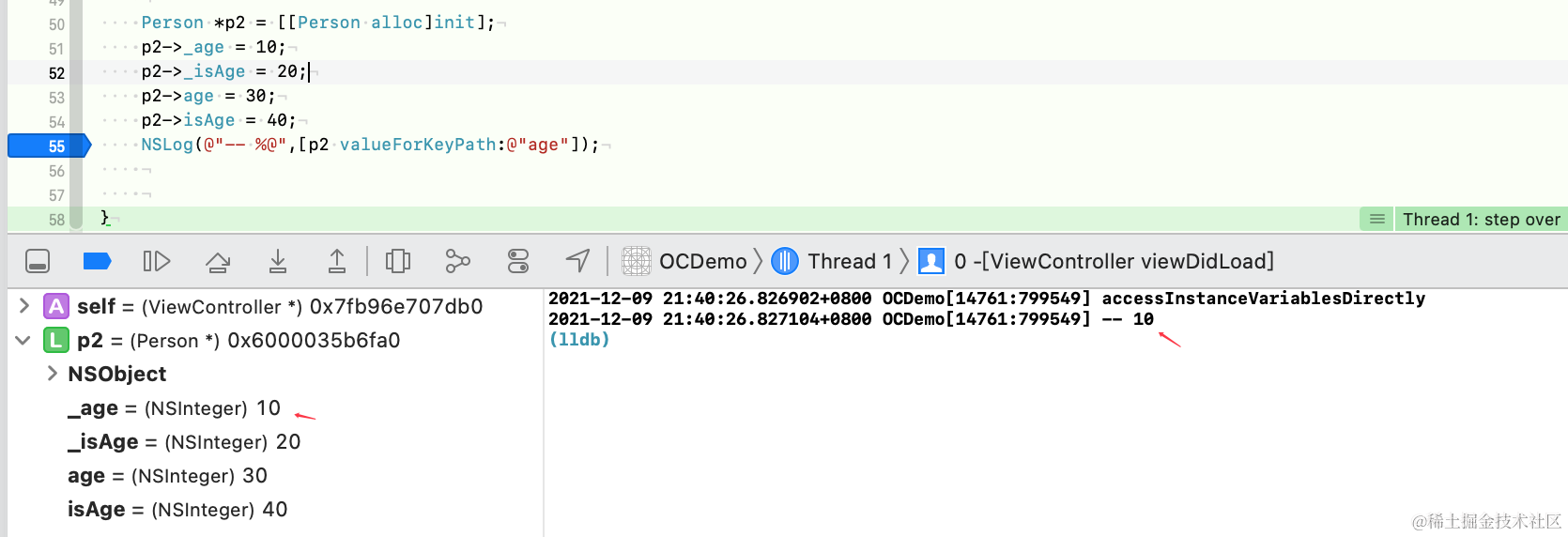Click line number 54 in the gutter
Image resolution: width=1568 pixels, height=537 pixels.
[56, 122]
